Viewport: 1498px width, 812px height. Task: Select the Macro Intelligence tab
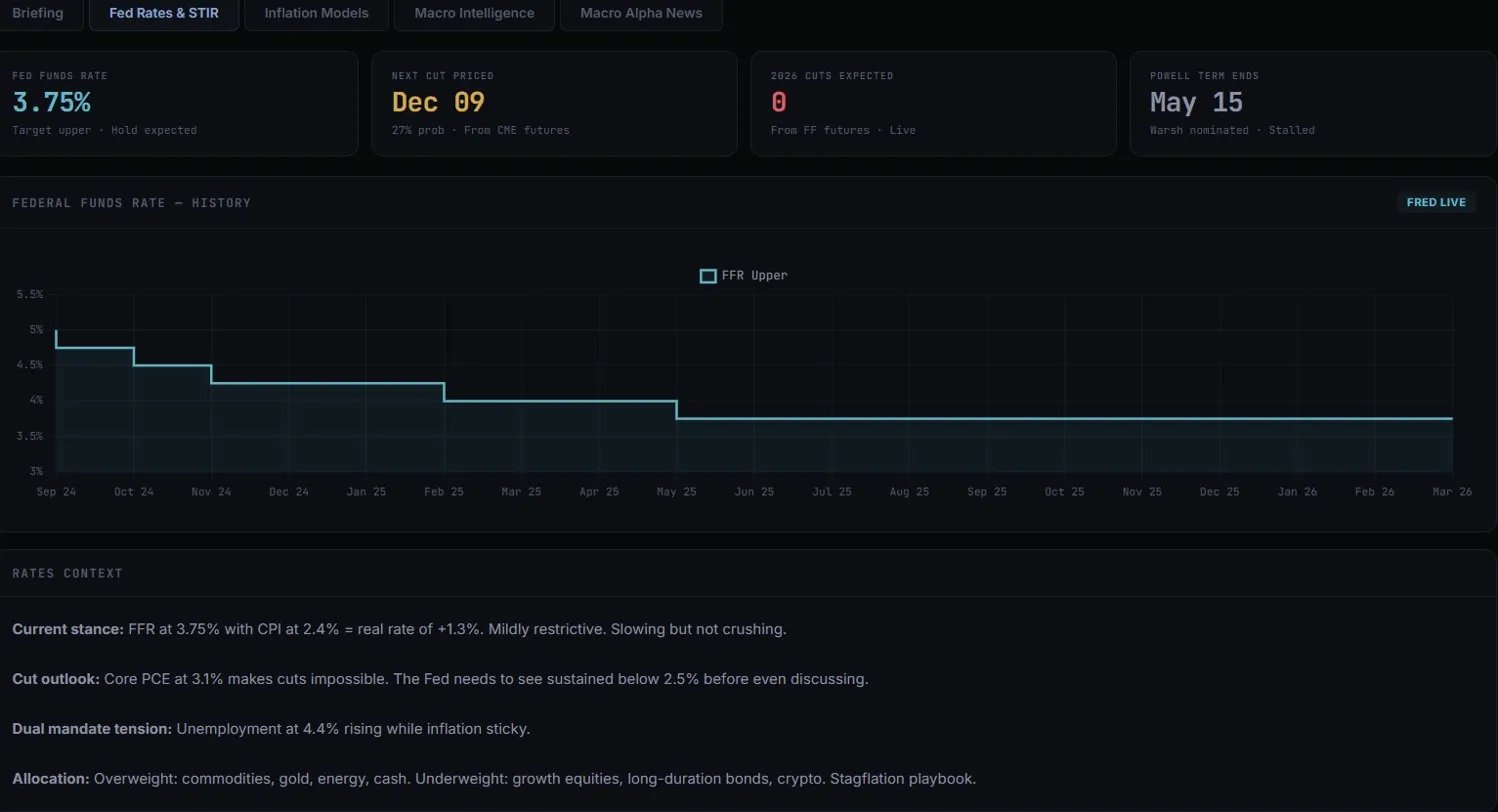click(x=473, y=14)
